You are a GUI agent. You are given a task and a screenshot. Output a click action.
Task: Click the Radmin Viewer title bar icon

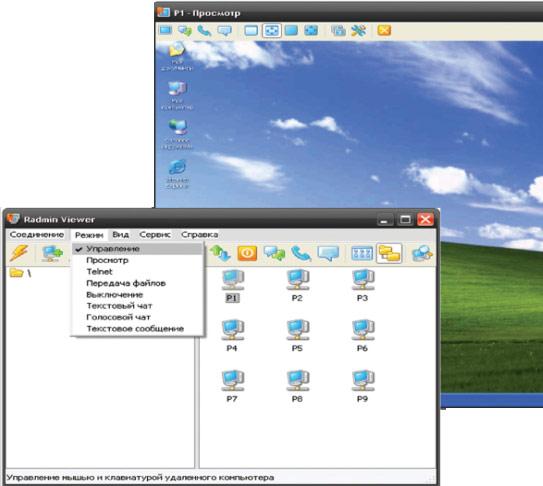click(13, 219)
